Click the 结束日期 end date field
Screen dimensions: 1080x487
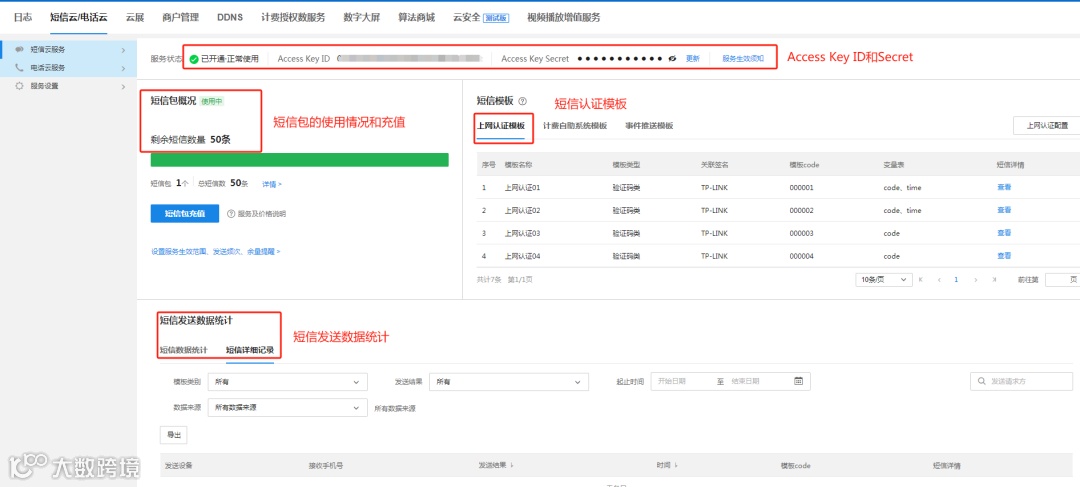[x=747, y=380]
